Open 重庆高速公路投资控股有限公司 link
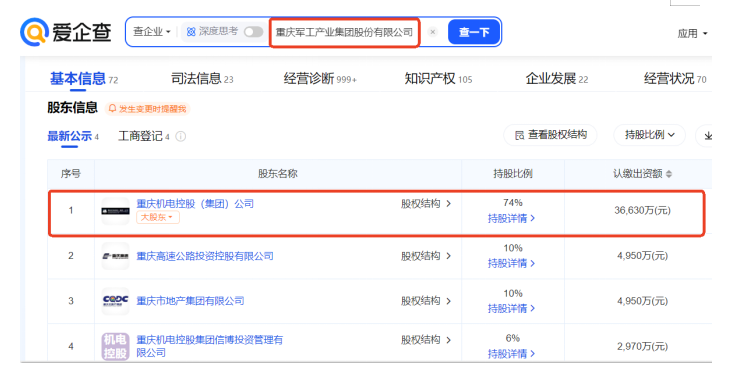The width and height of the screenshot is (732, 370). pyautogui.click(x=204, y=256)
